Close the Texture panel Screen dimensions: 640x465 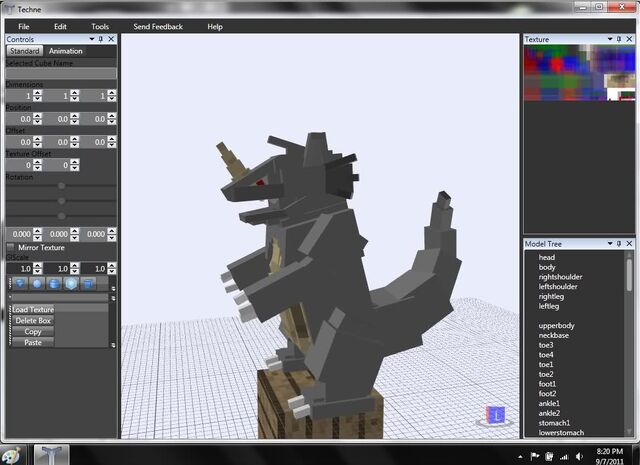tap(629, 39)
